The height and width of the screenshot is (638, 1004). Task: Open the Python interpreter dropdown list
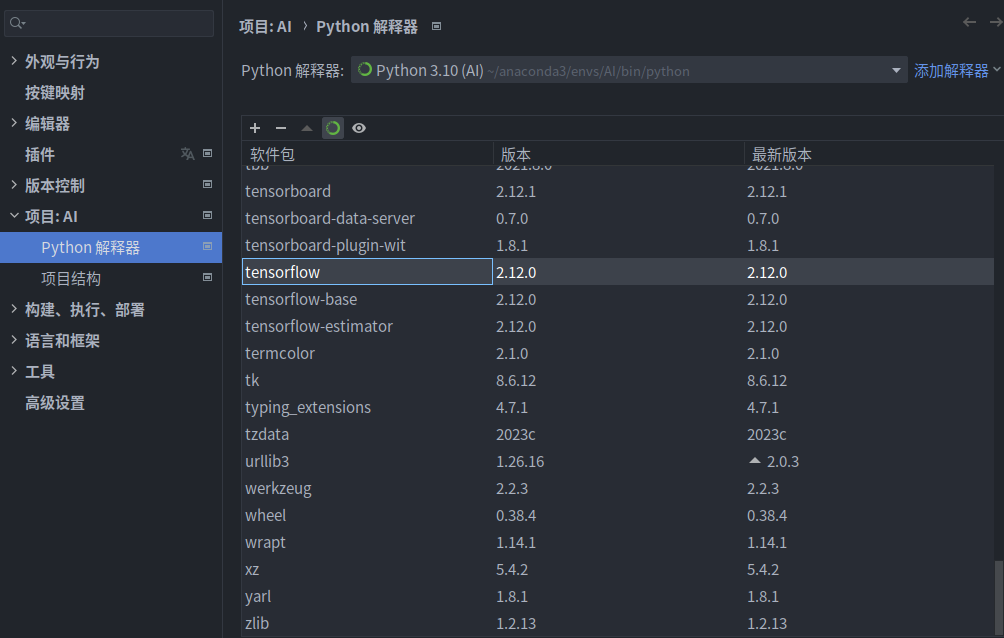(896, 70)
